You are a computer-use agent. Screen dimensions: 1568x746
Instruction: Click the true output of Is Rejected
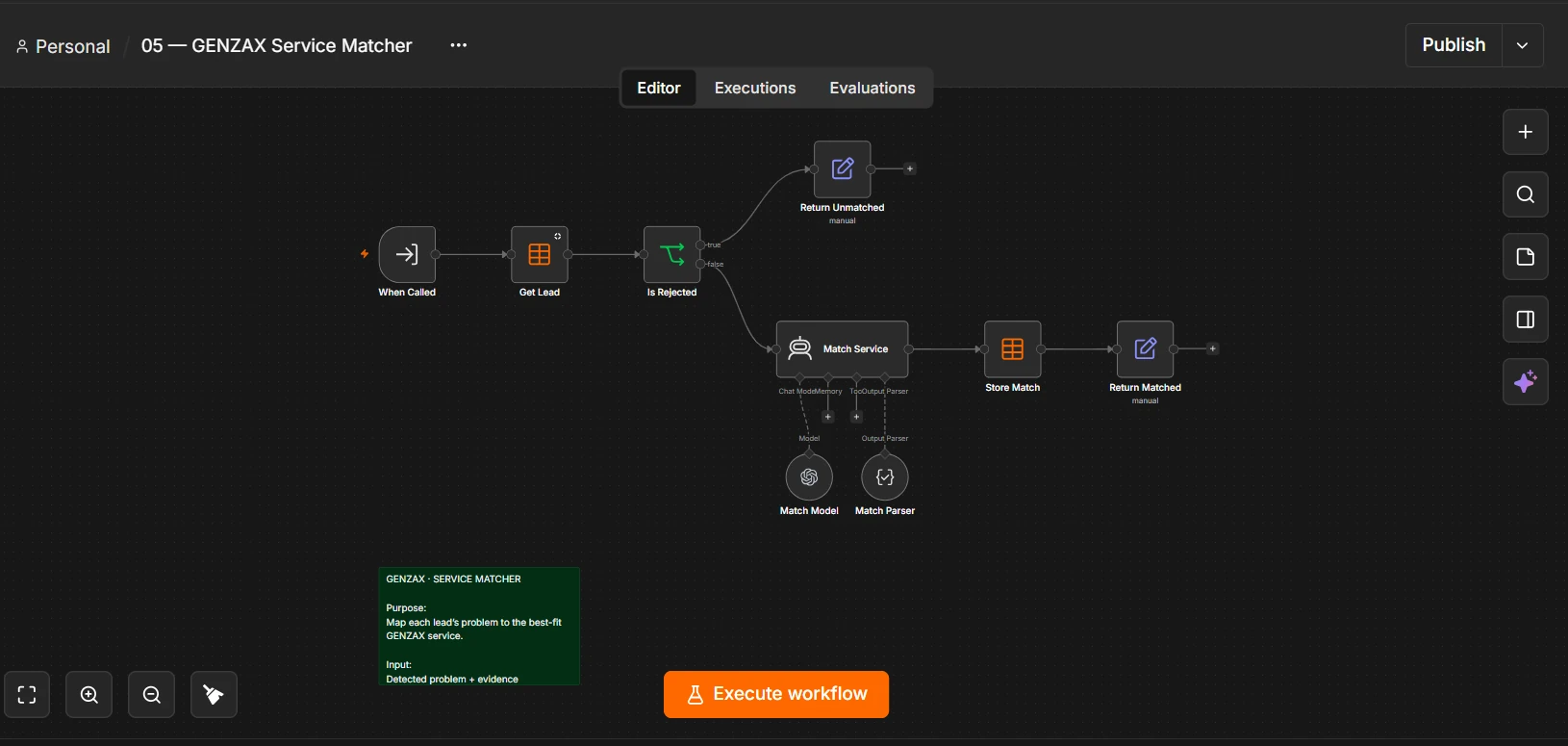[x=701, y=244]
